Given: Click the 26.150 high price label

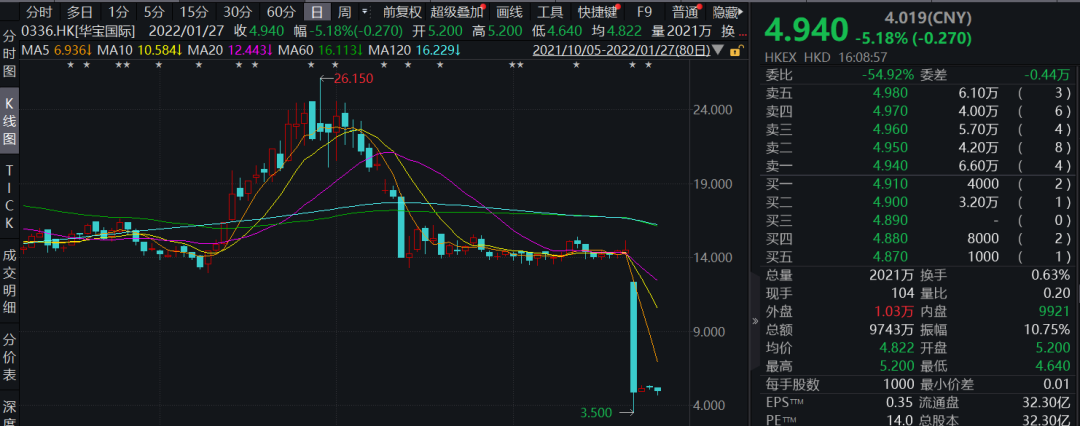Looking at the screenshot, I should (x=353, y=79).
